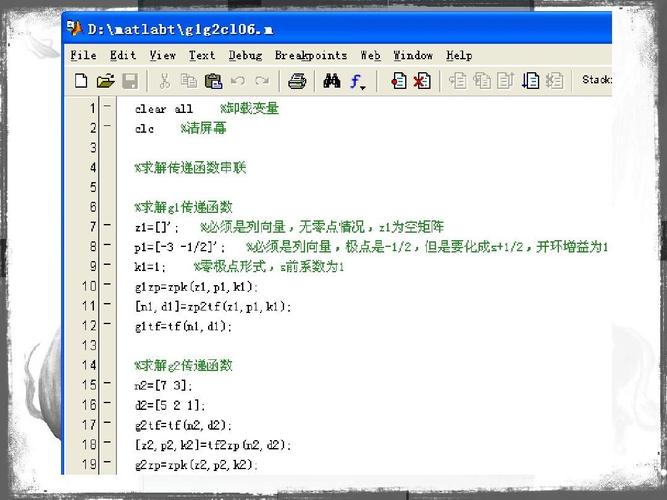Viewport: 667px width, 500px height.
Task: Open the File menu
Action: point(83,55)
